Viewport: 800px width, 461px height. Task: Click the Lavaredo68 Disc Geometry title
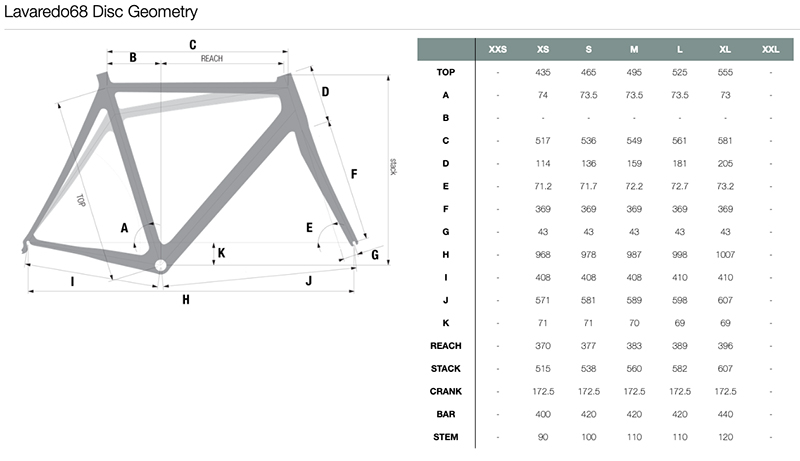click(x=99, y=13)
